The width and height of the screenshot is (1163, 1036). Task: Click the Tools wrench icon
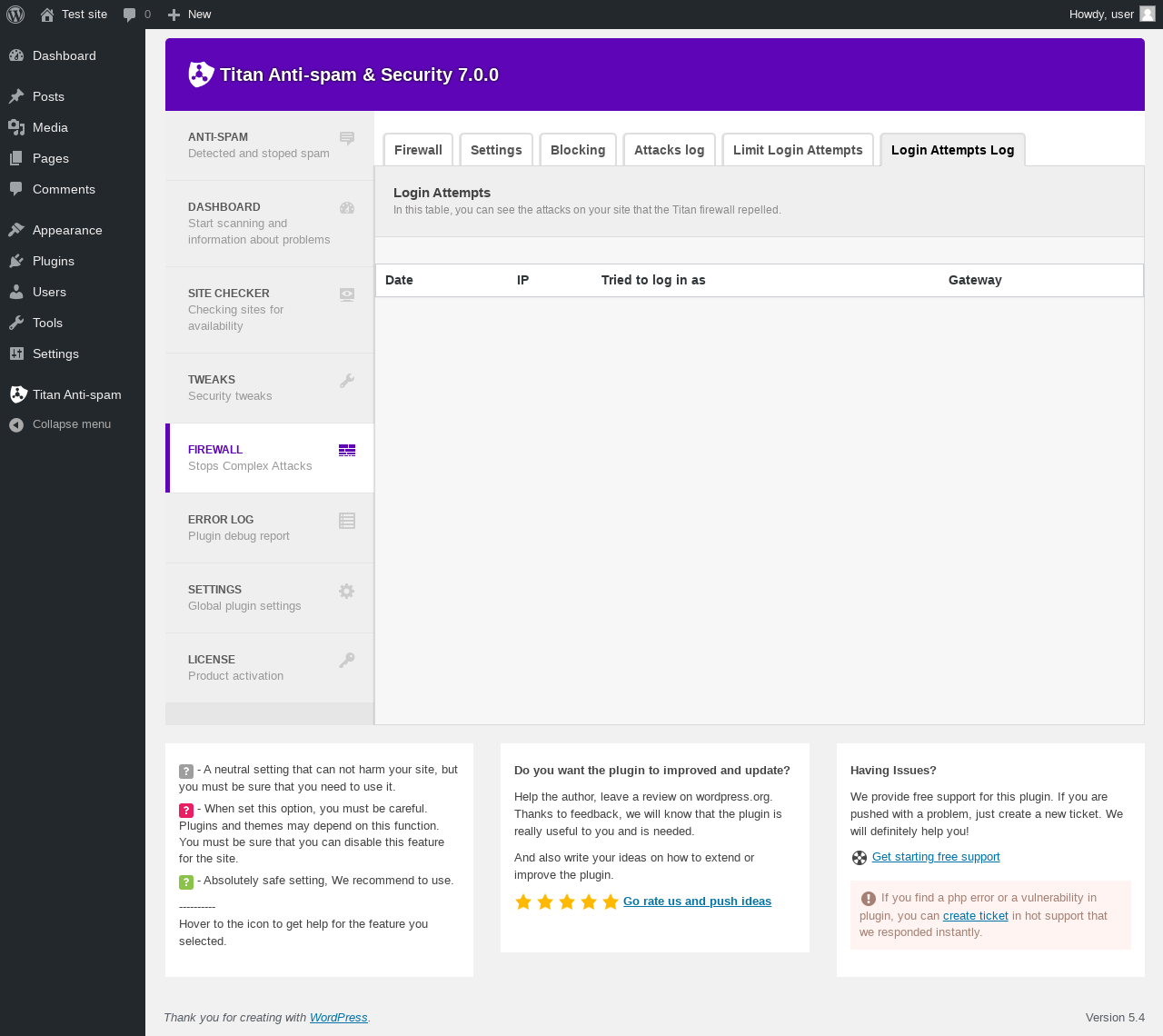click(16, 323)
